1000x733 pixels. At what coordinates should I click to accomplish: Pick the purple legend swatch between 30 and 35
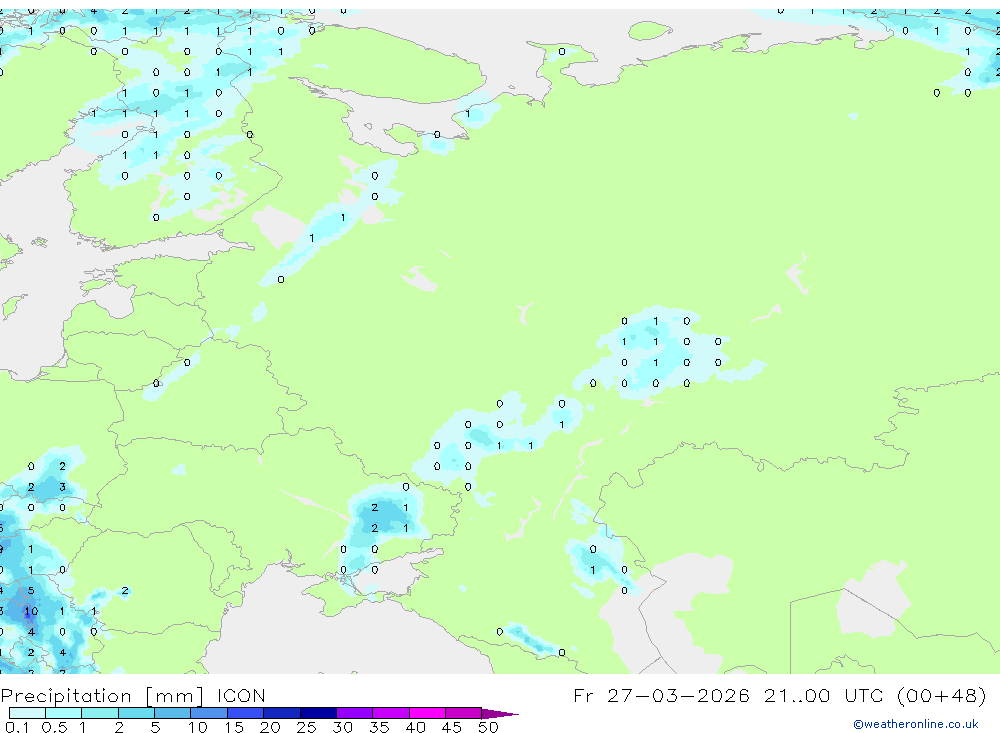click(x=354, y=713)
